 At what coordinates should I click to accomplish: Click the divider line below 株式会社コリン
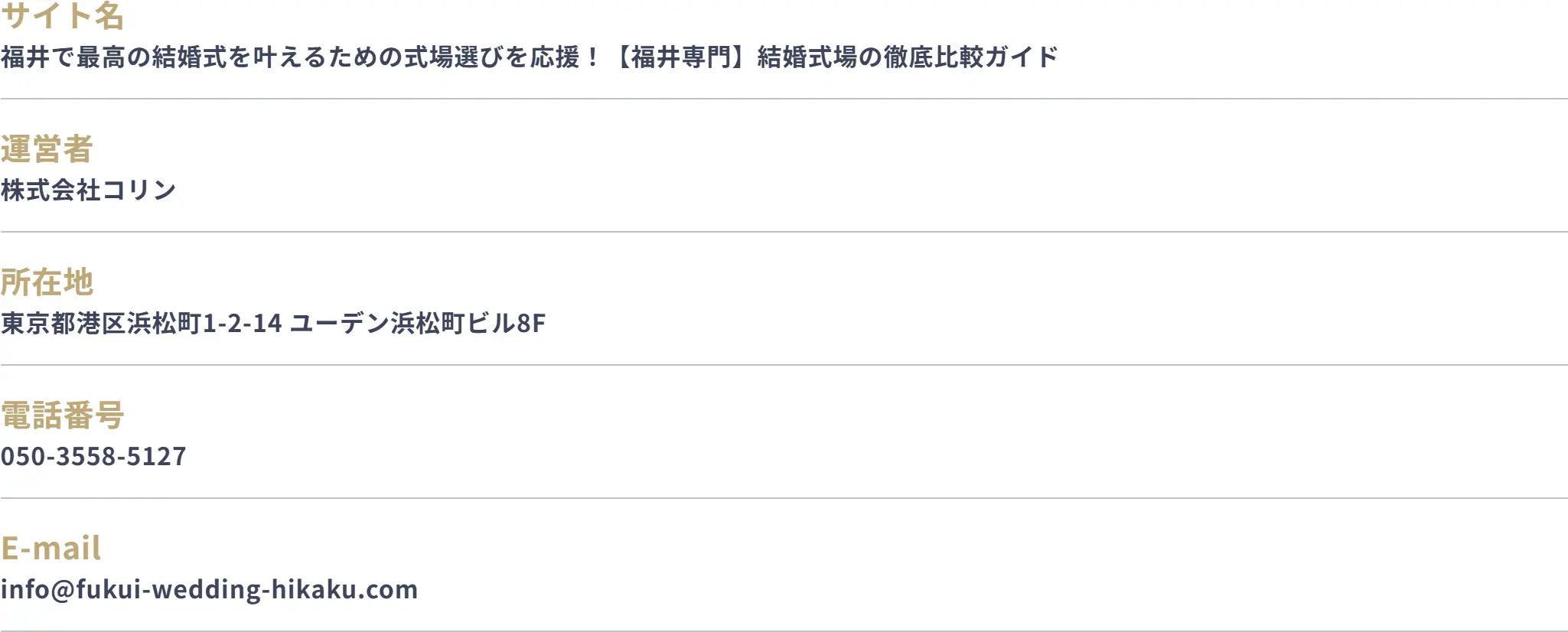tap(784, 232)
